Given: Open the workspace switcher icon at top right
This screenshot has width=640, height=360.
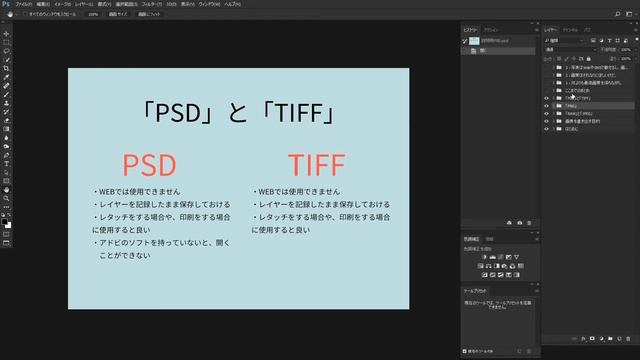Looking at the screenshot, I should point(629,14).
